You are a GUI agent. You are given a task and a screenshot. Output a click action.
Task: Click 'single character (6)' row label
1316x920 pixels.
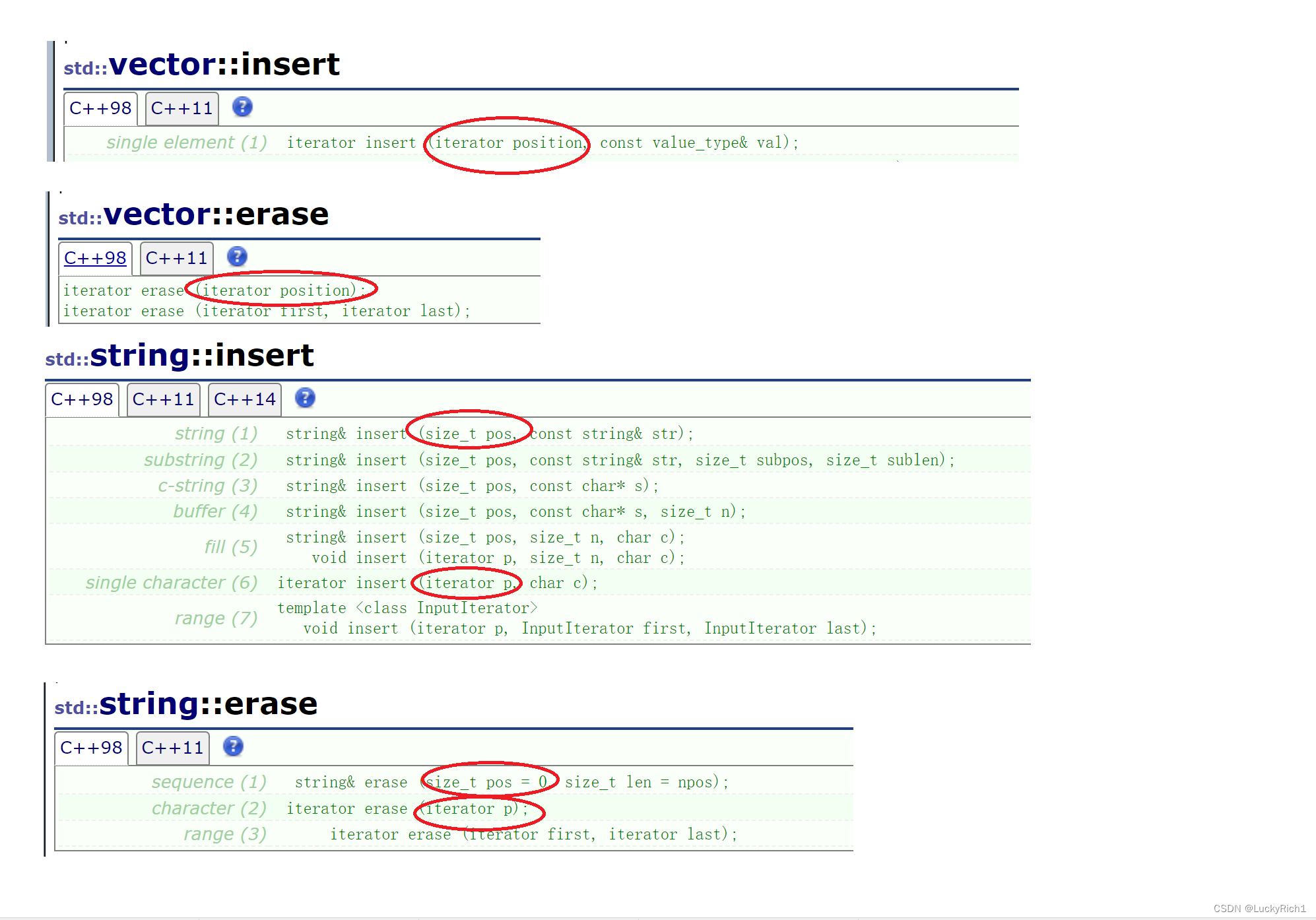pos(172,583)
